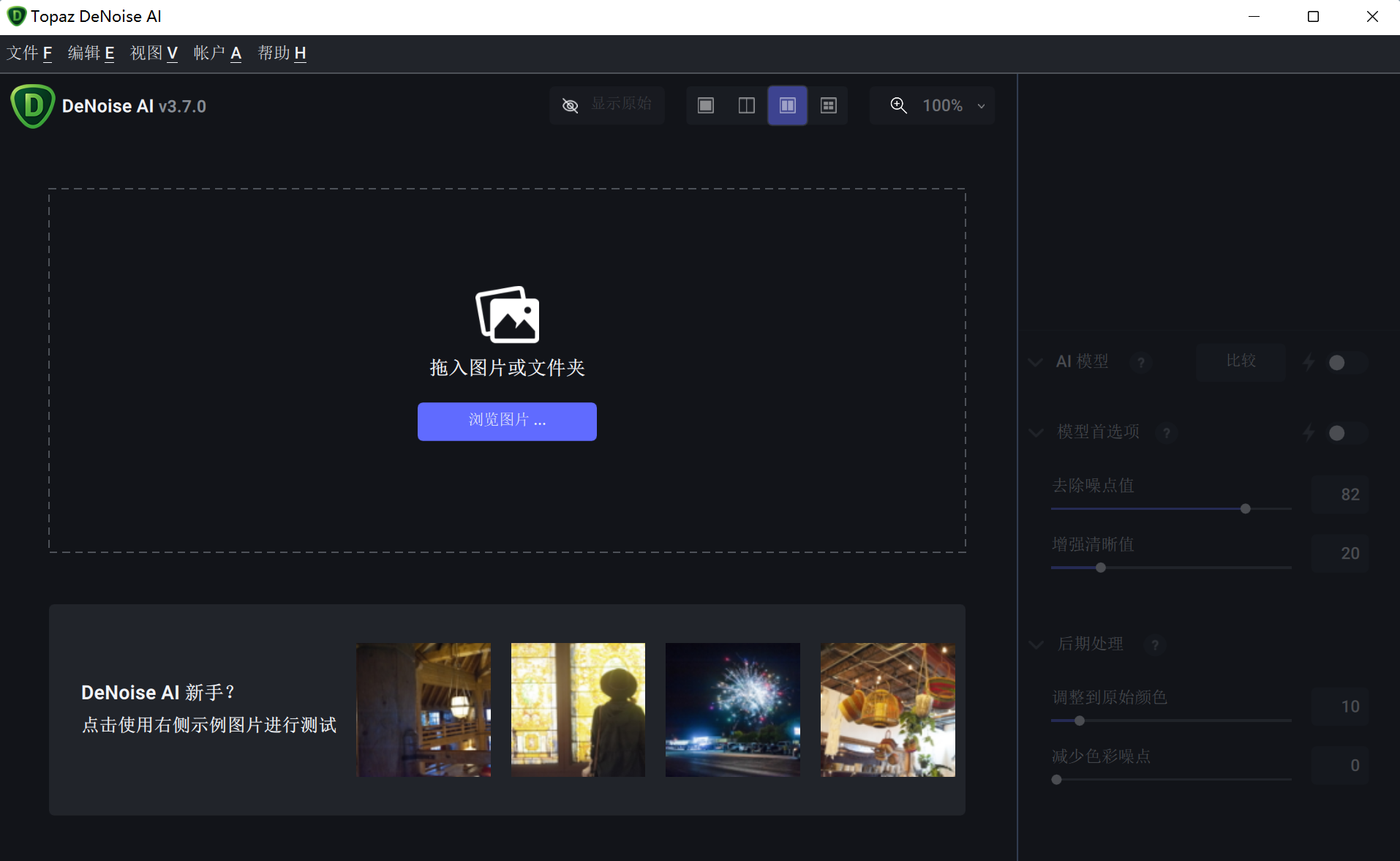
Task: Open the 视图 V menu
Action: pos(154,53)
